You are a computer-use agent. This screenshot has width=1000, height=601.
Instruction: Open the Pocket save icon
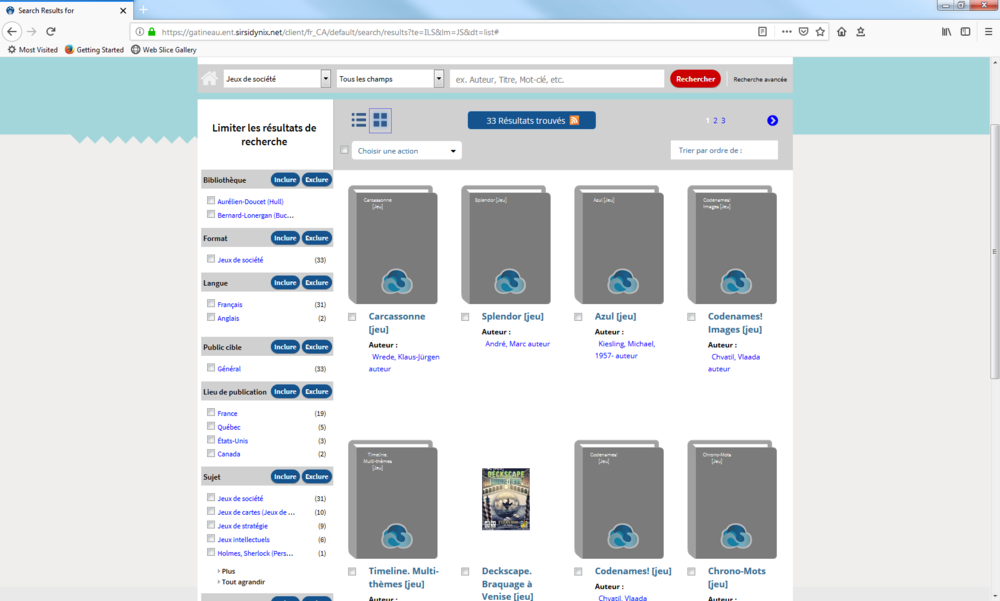[x=804, y=31]
